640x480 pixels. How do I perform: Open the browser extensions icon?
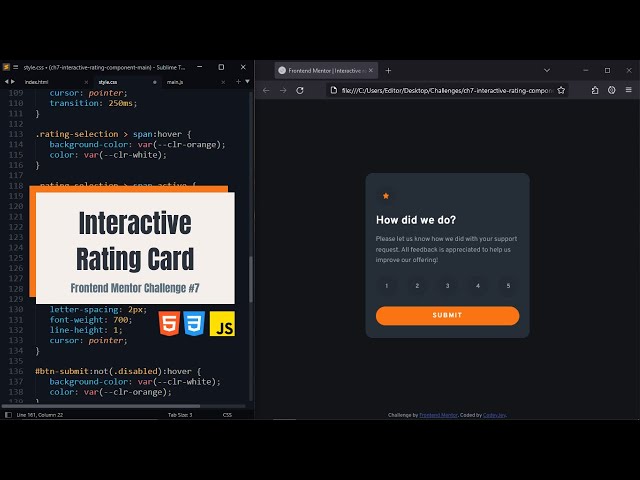595,90
